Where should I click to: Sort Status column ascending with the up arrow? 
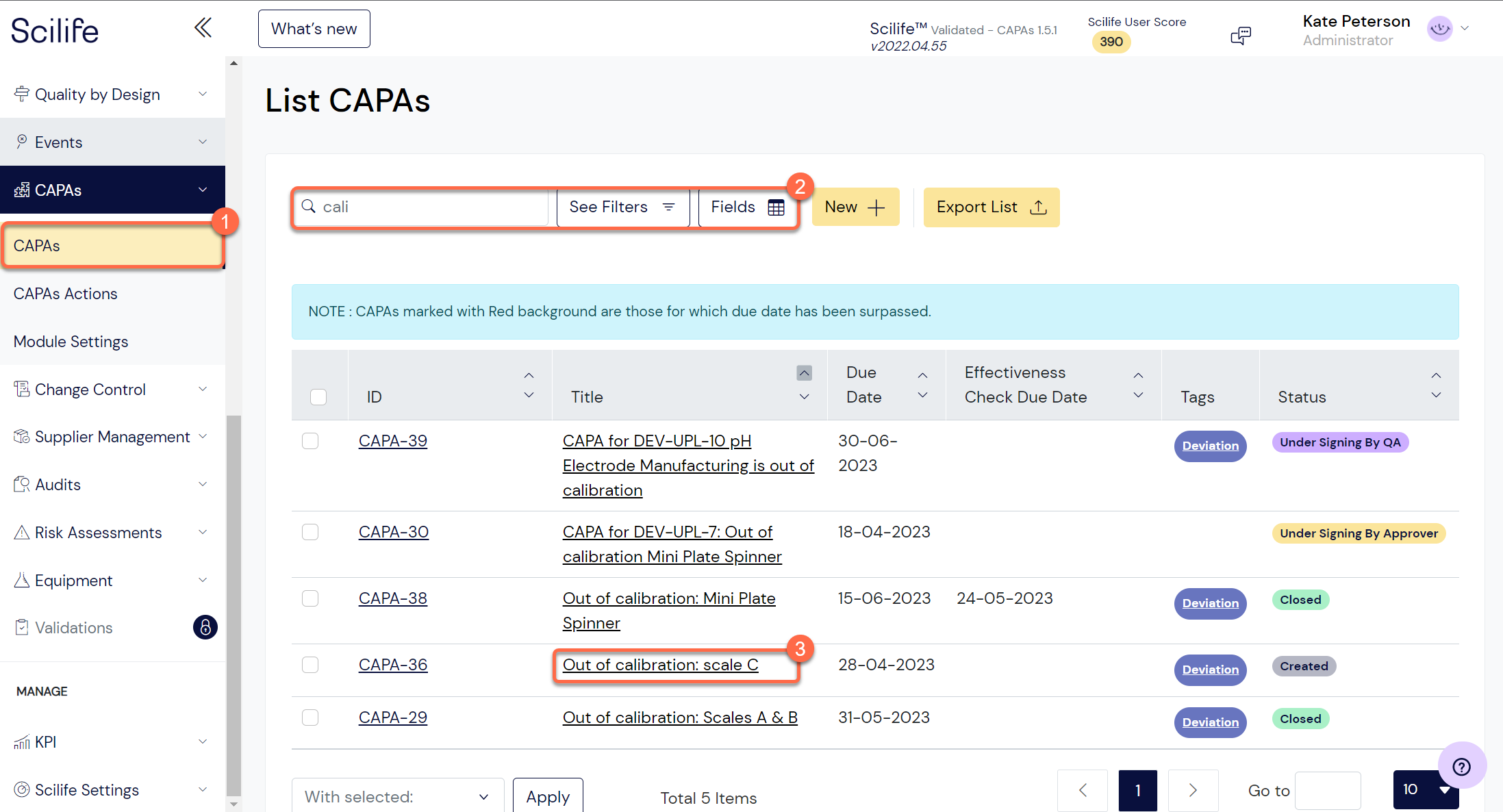pos(1436,375)
